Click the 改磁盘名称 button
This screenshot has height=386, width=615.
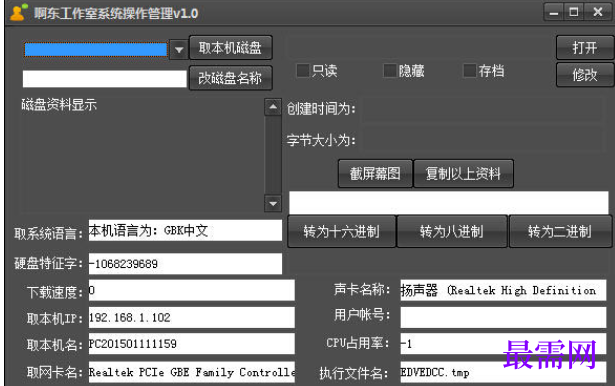[x=230, y=78]
